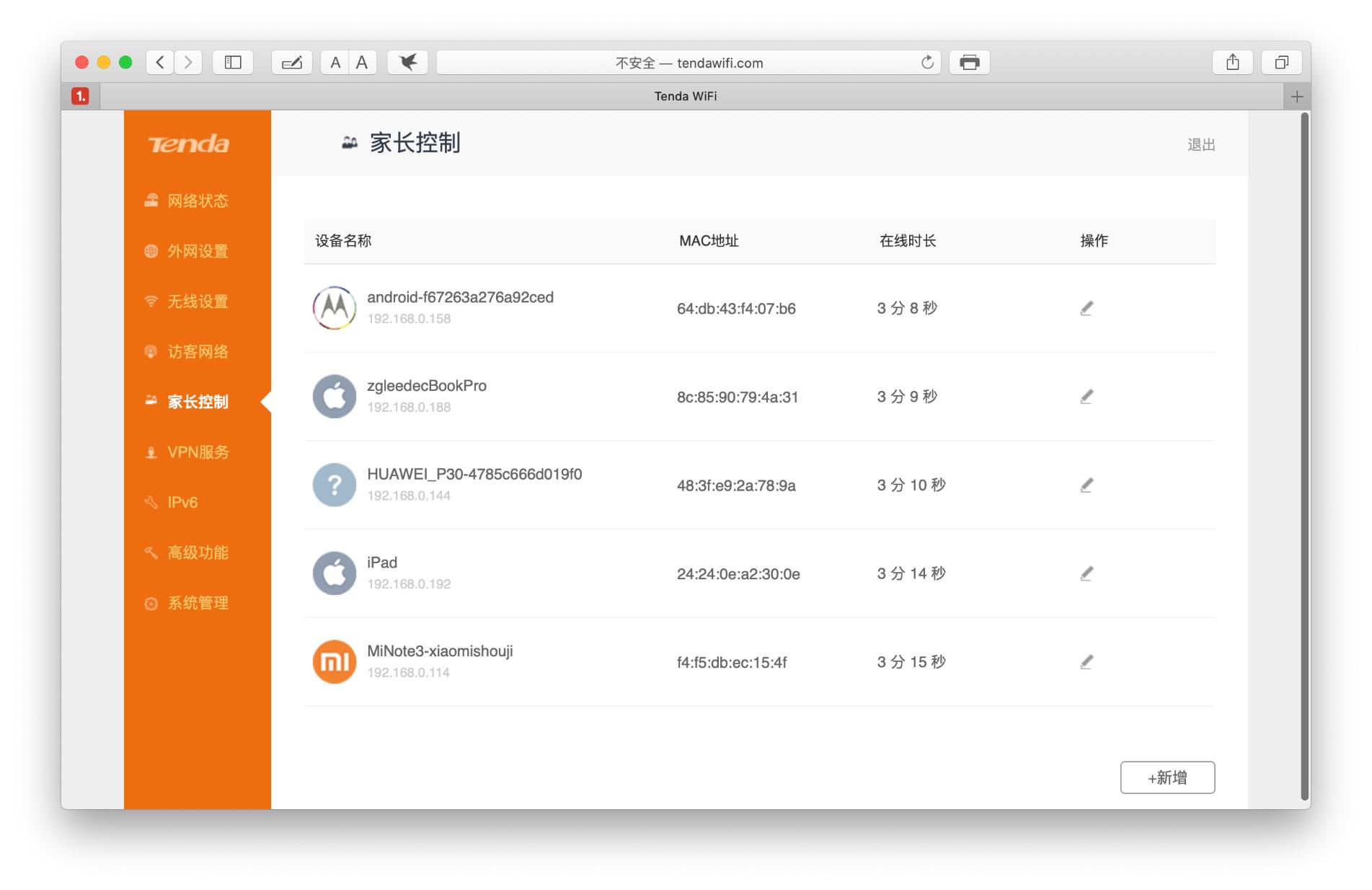This screenshot has height=890, width=1372.
Task: Click 退出 to log out
Action: pos(1201,144)
